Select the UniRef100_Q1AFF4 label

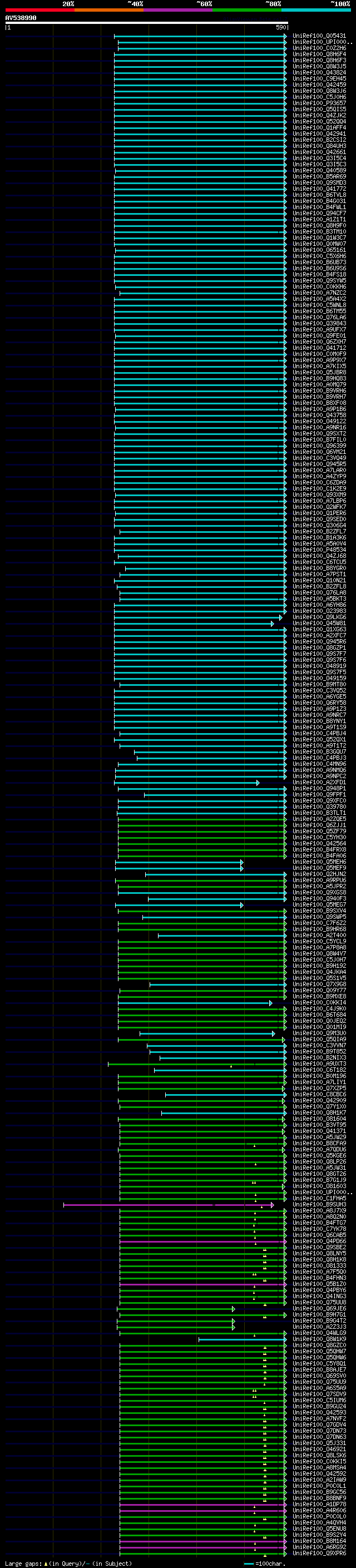point(319,127)
